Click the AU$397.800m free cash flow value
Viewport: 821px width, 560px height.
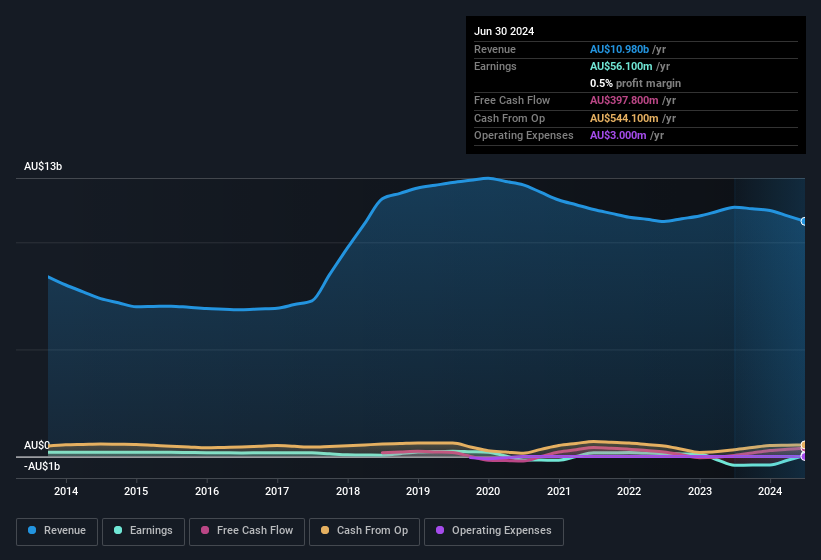[x=624, y=100]
